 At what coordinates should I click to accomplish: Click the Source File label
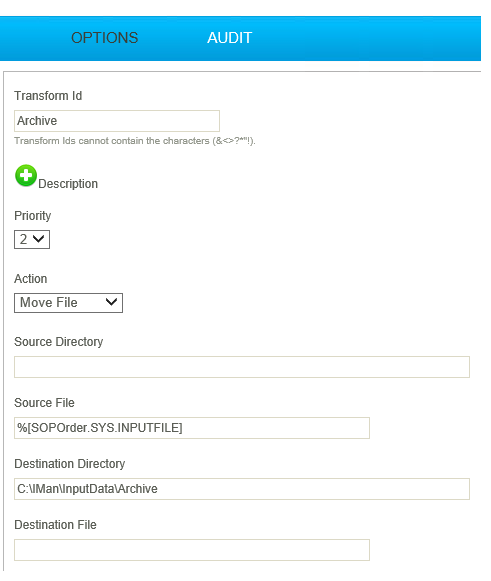coord(44,403)
